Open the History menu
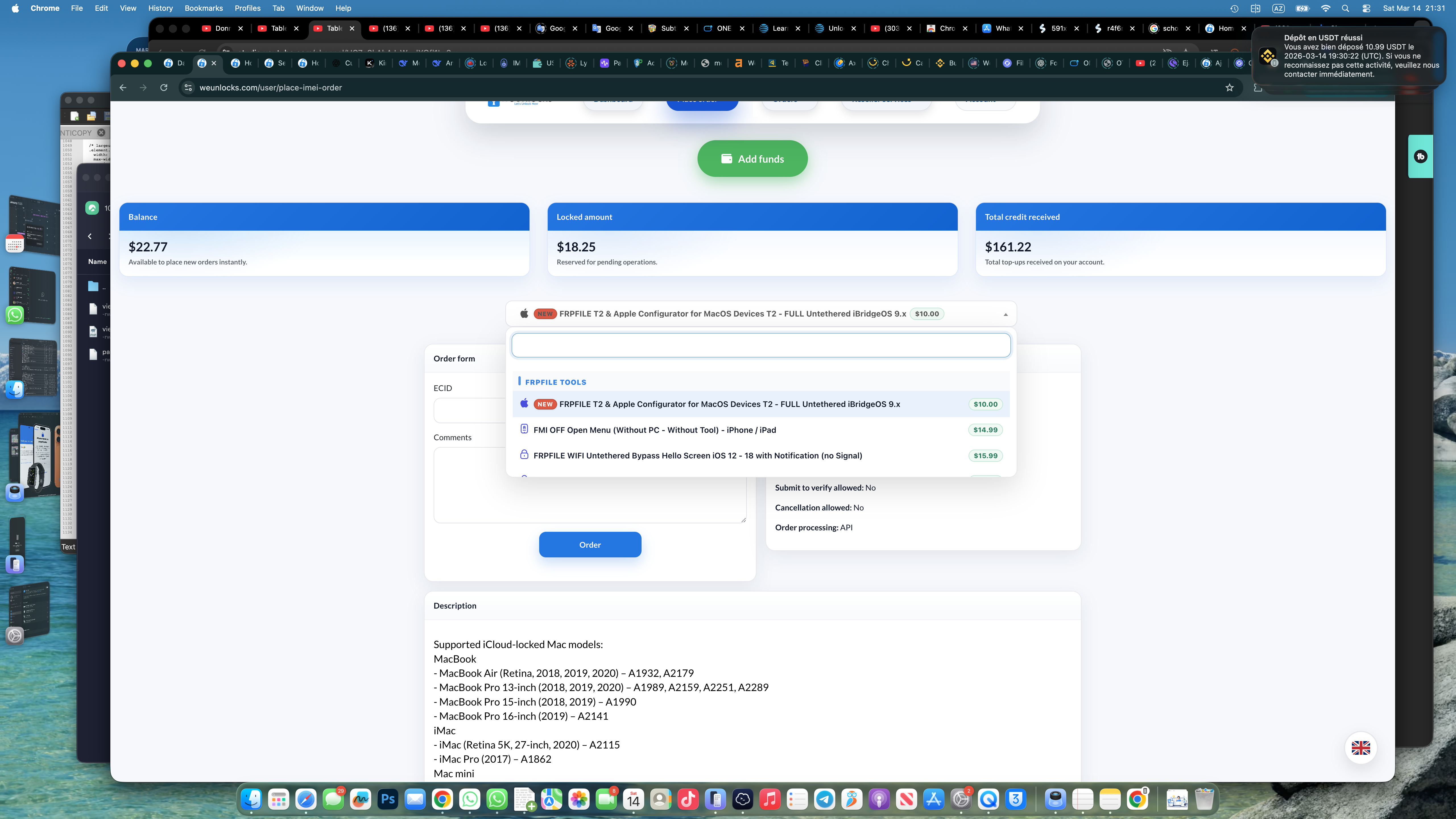 tap(160, 8)
